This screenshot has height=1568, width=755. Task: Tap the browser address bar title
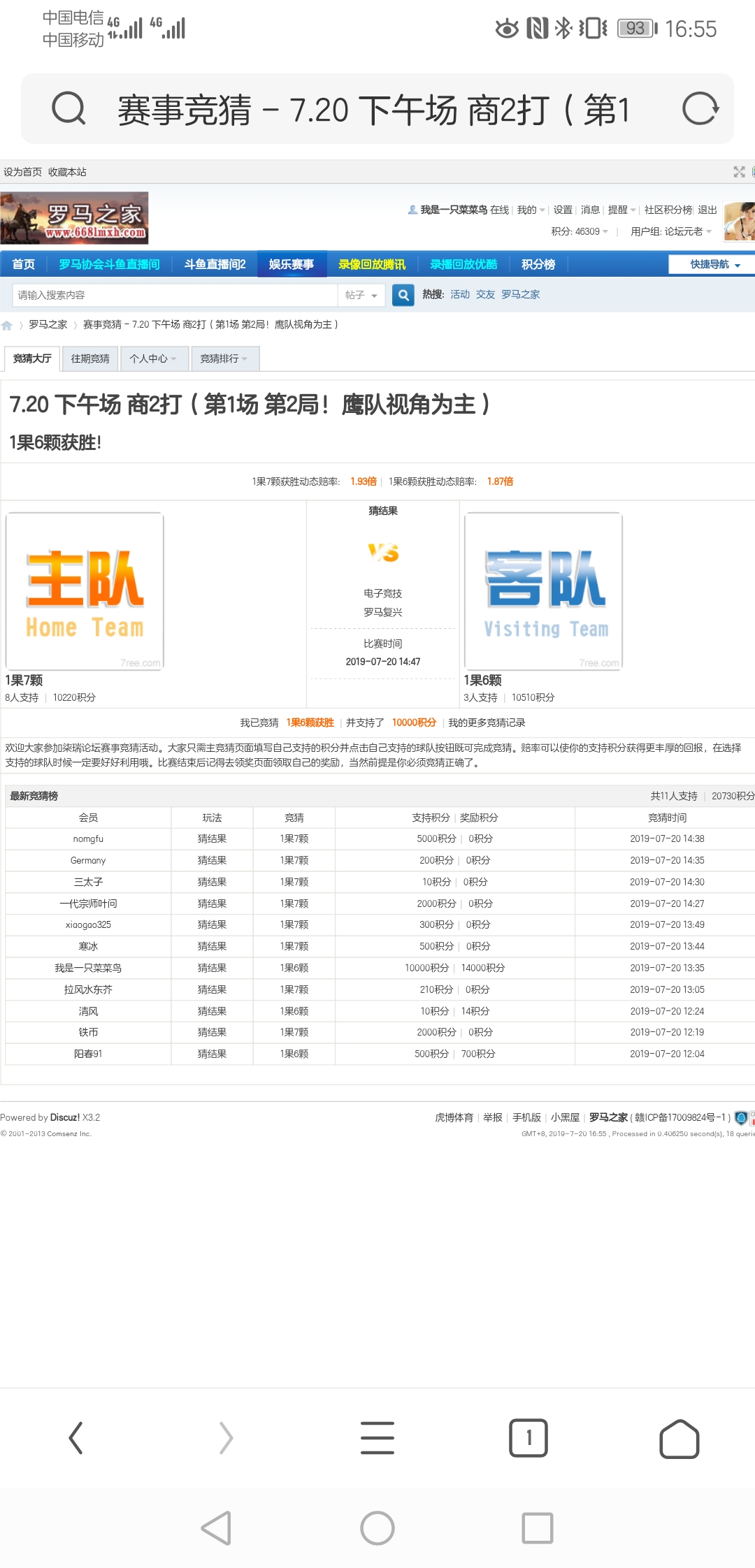click(374, 110)
